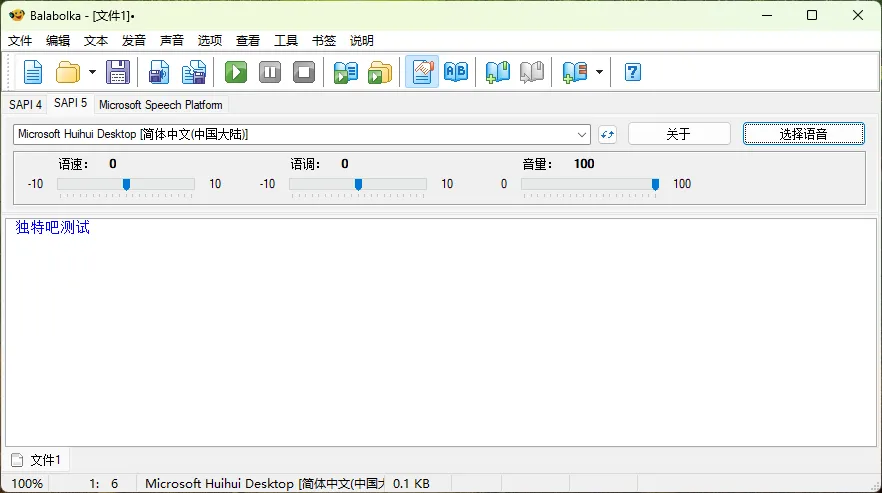Image resolution: width=882 pixels, height=493 pixels.
Task: Click in the text editor after 独特吧测试
Action: 92,227
